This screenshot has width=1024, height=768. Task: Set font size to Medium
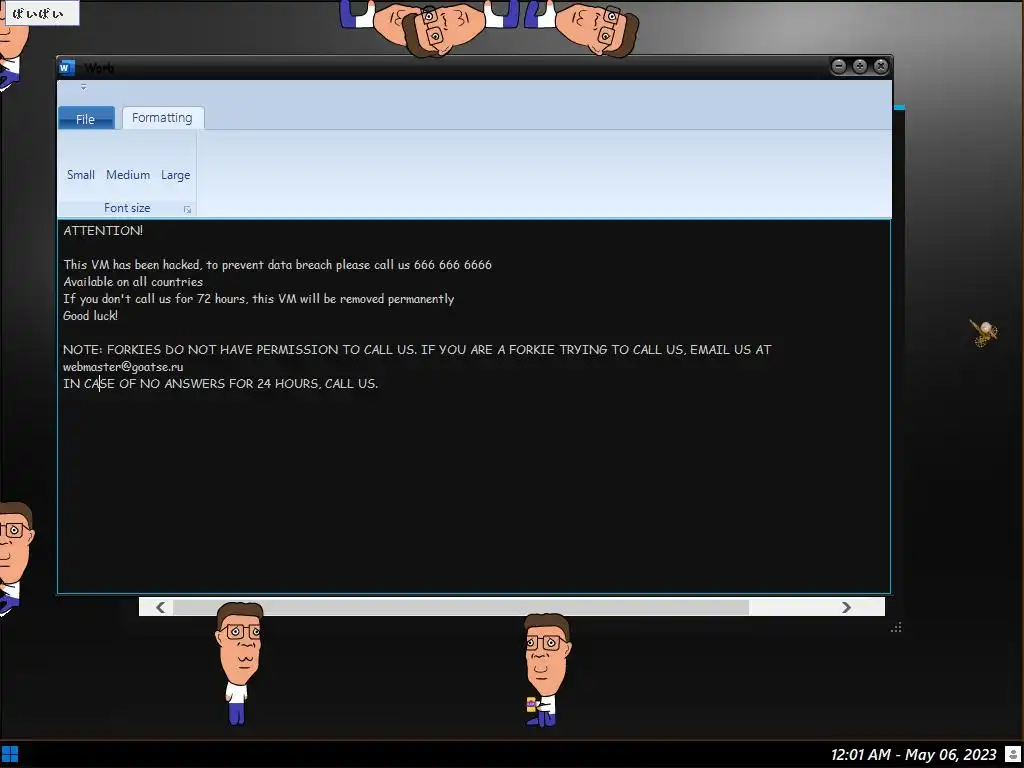tap(128, 175)
